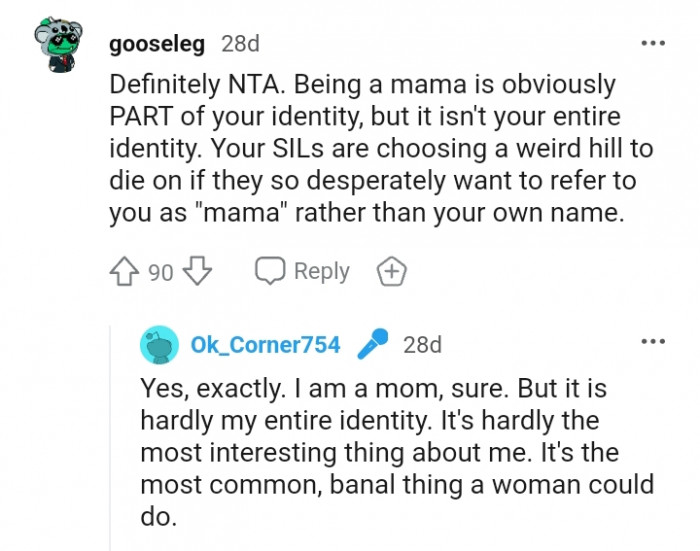Open more options for gooseleg's comment
Screen dimensions: 700x551
coord(653,44)
